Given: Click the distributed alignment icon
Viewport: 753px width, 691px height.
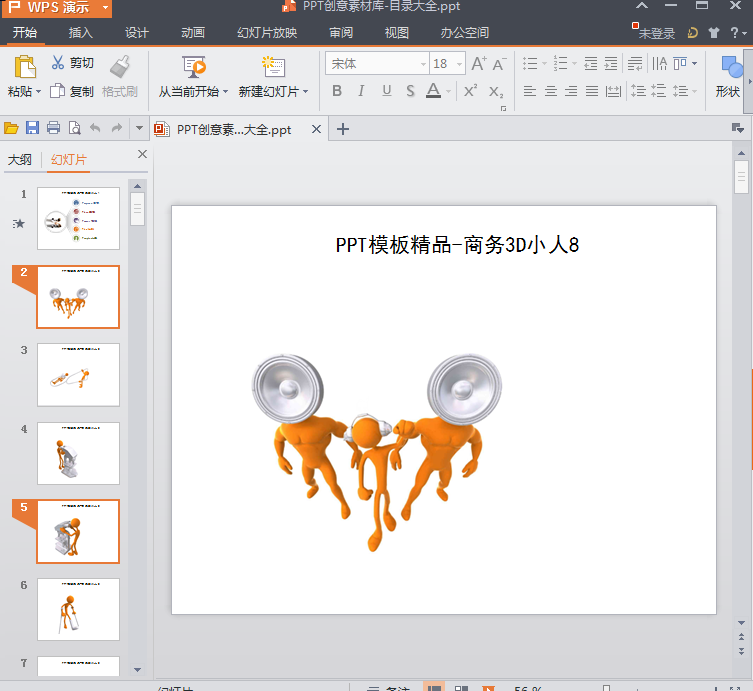Looking at the screenshot, I should click(613, 91).
